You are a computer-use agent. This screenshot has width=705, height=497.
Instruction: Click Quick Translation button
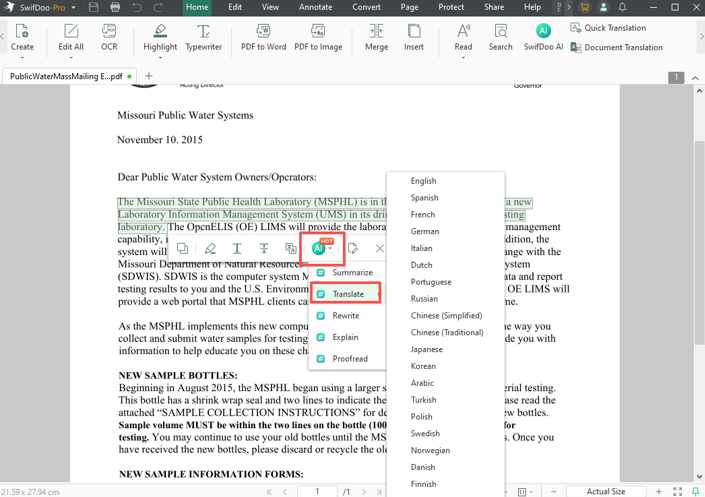pos(608,28)
